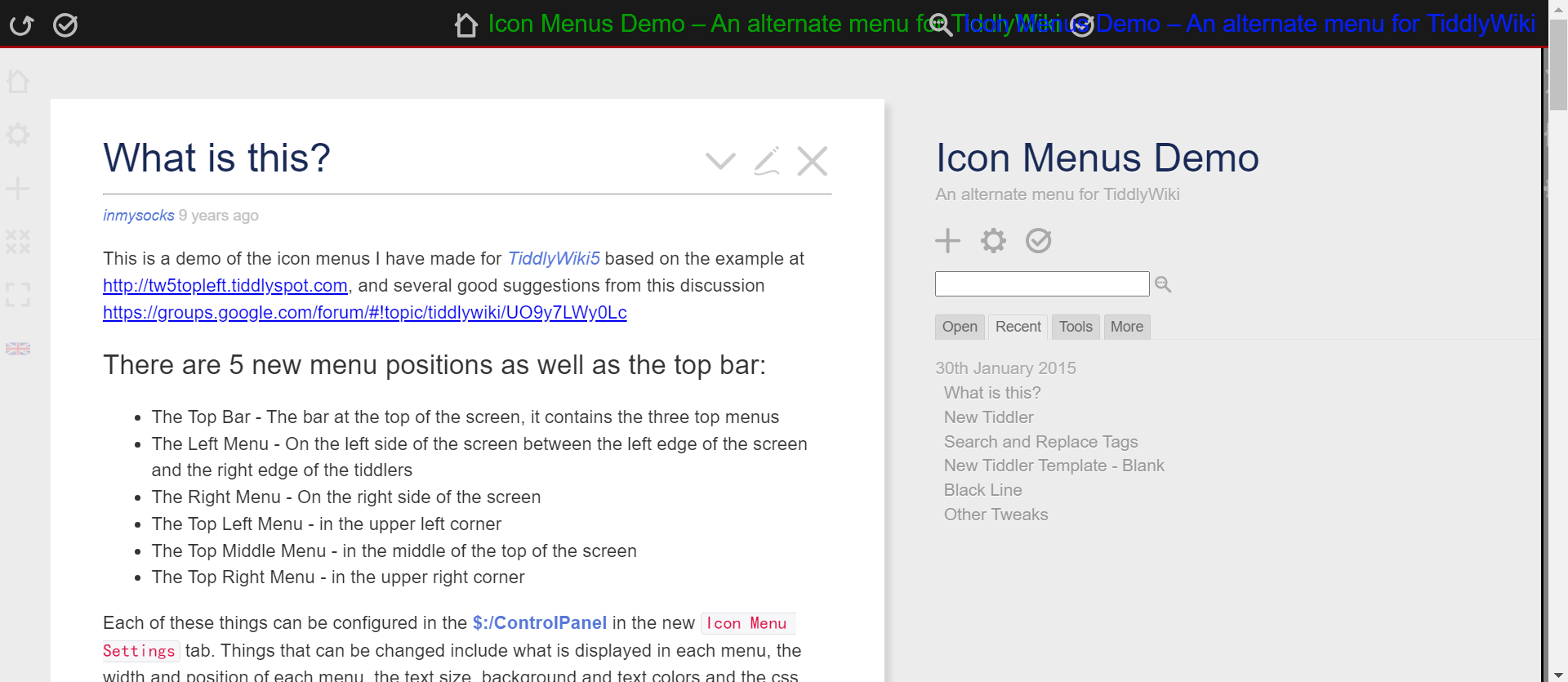Click green 'Icon Menus Demo' title in top bar

(x=586, y=24)
